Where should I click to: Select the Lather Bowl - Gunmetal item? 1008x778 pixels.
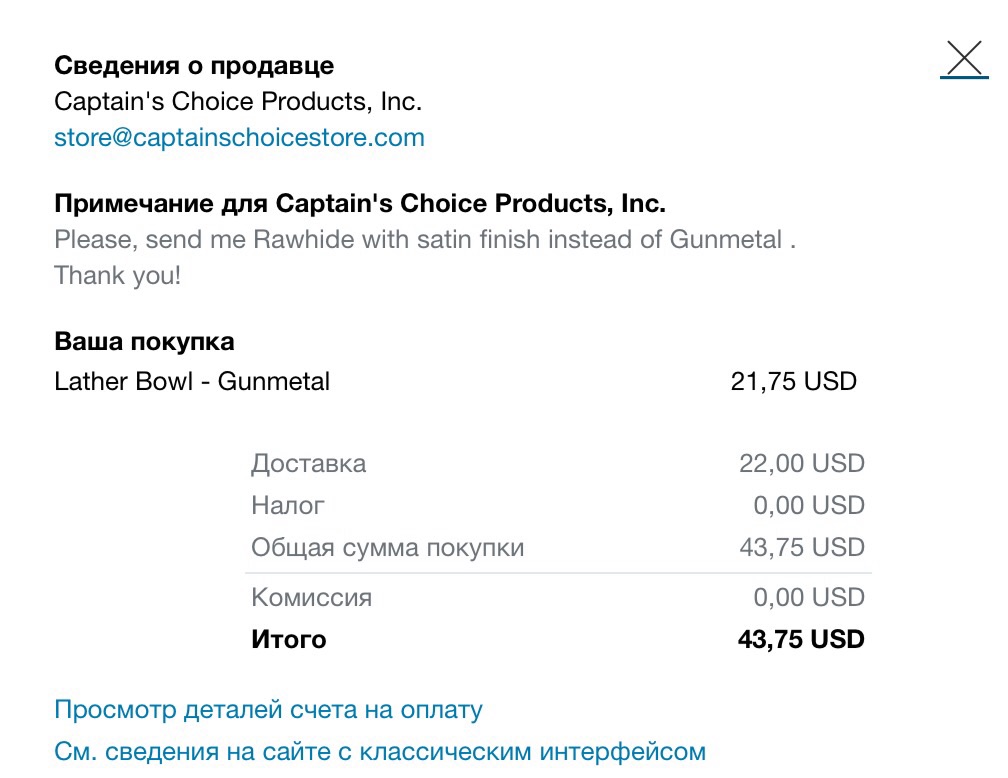pos(192,381)
